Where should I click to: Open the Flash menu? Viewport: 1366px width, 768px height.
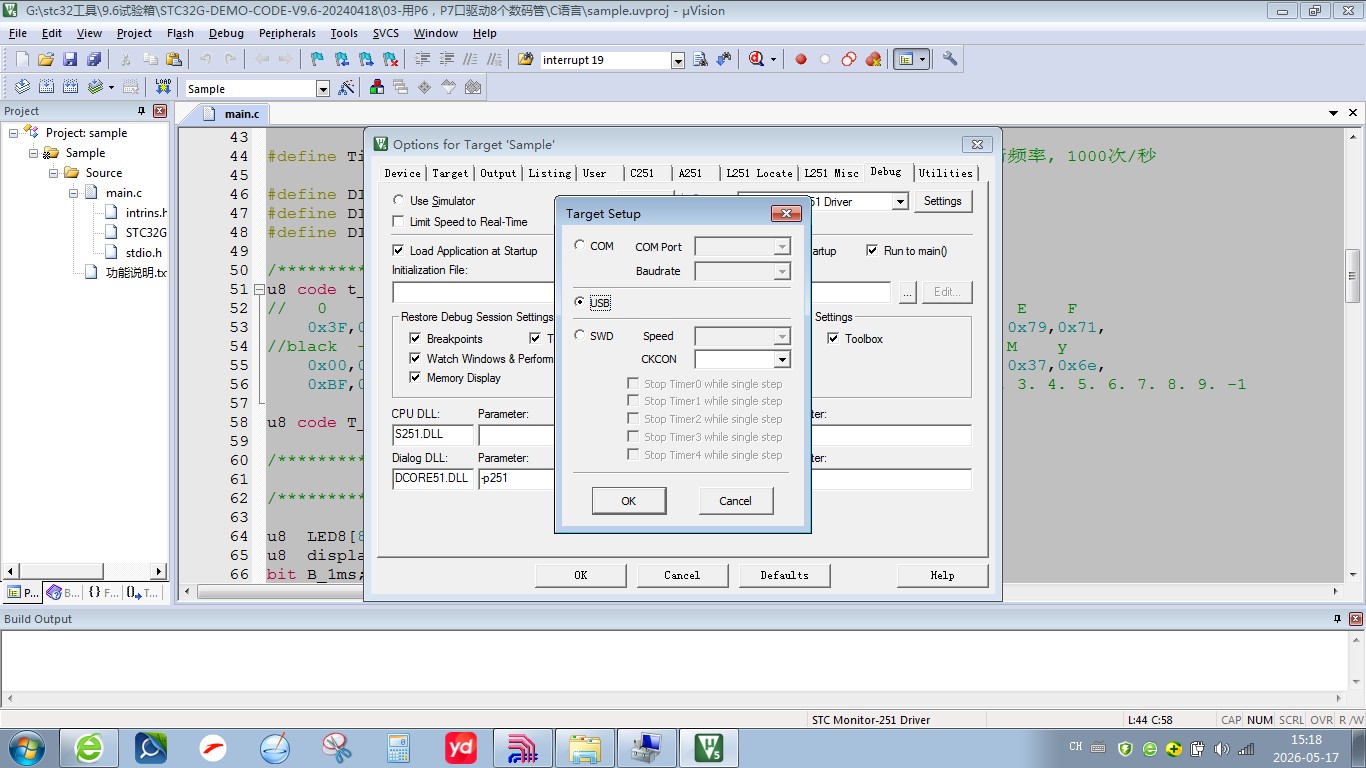[x=180, y=33]
